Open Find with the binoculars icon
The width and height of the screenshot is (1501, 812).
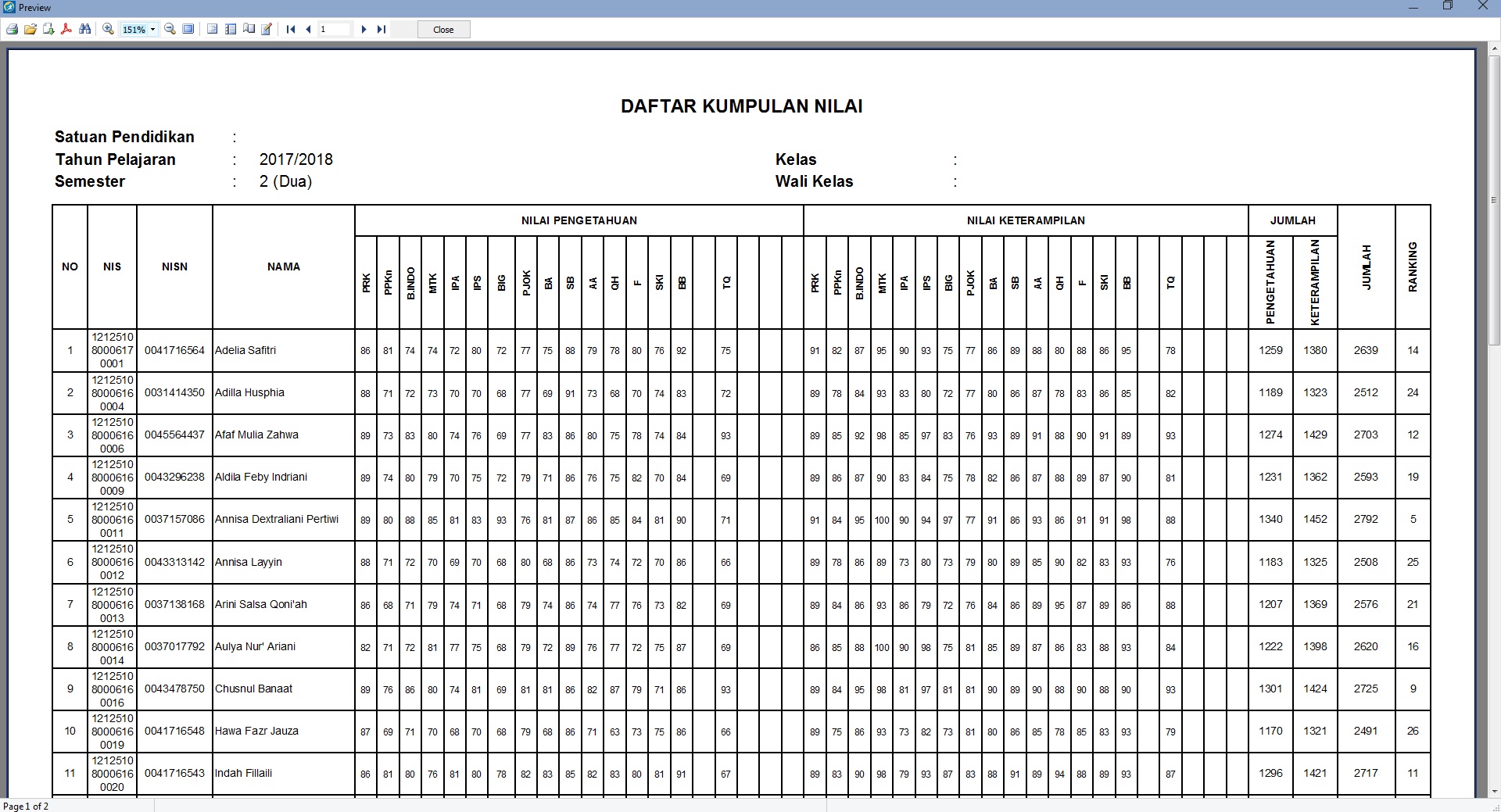[85, 30]
